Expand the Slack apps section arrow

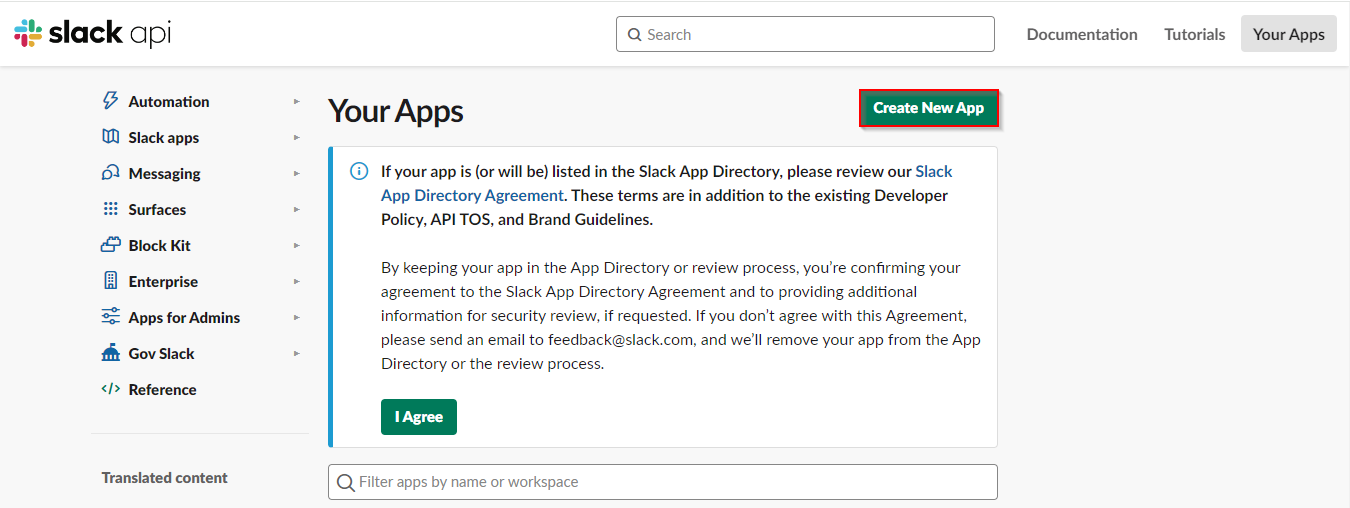tap(297, 137)
